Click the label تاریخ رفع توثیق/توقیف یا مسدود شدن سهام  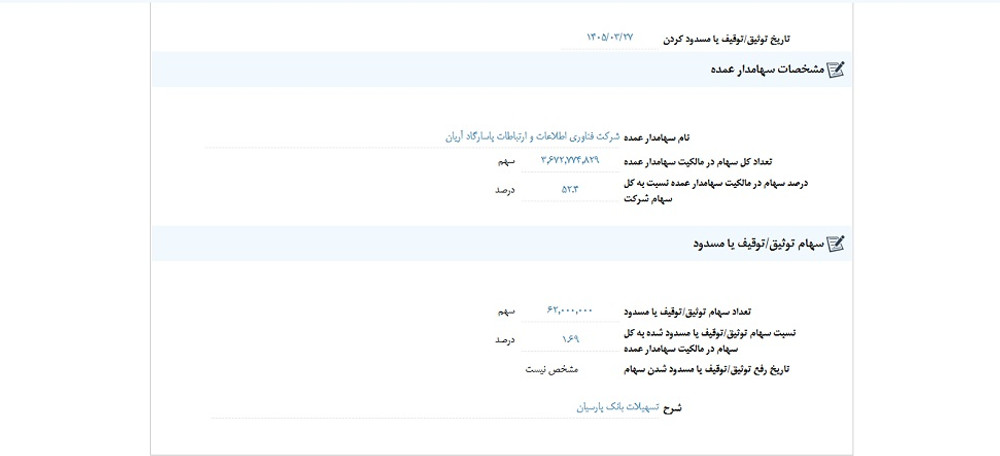pyautogui.click(x=706, y=369)
